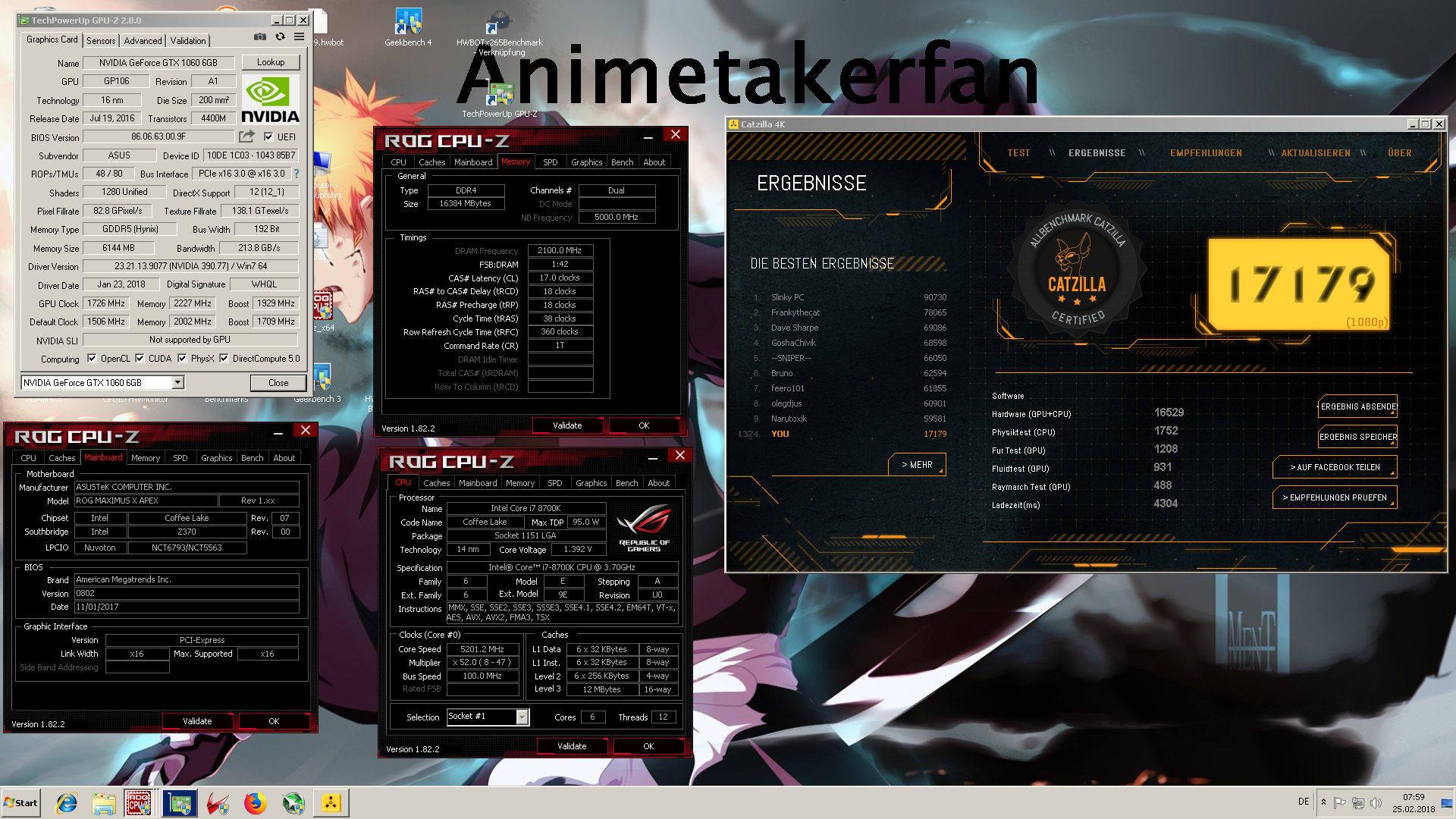
Task: Open Bench tab in Mainboard CPU-Z window
Action: 253,458
